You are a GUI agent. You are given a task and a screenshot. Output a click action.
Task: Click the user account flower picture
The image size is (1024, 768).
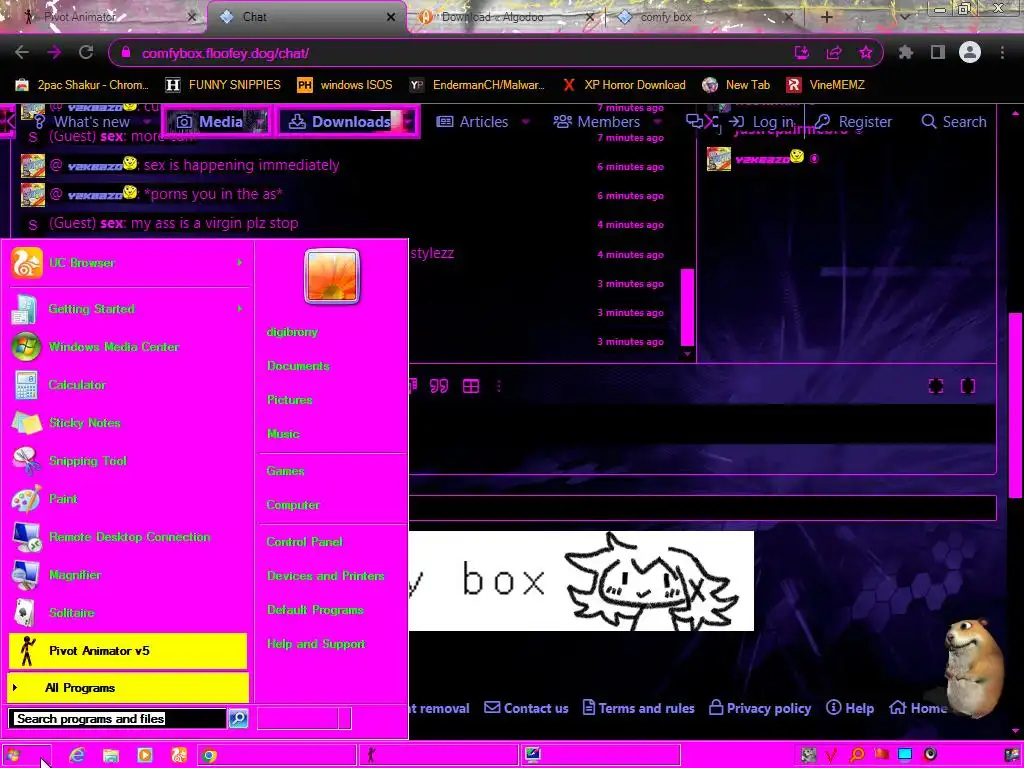(x=332, y=276)
